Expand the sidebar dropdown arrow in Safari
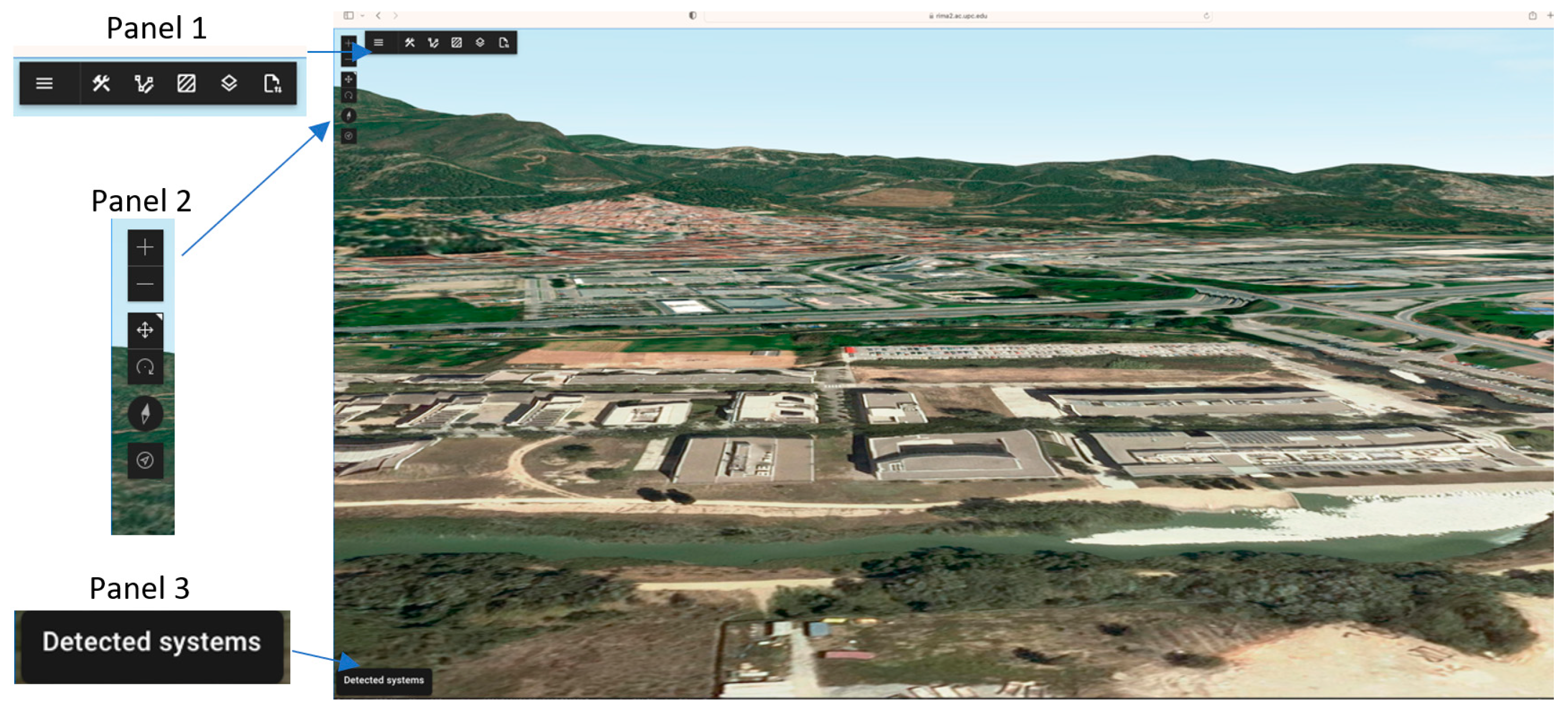 point(362,16)
